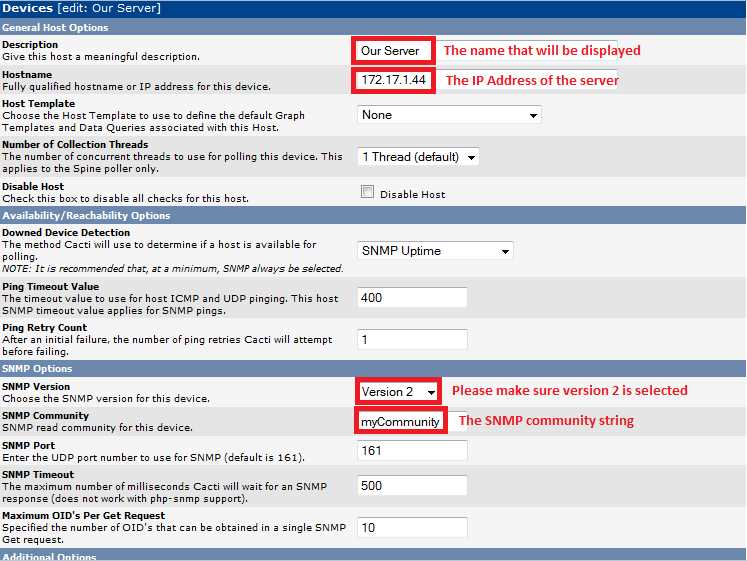
Task: Click the 'Ping Retry Count' label
Action: (x=45, y=327)
